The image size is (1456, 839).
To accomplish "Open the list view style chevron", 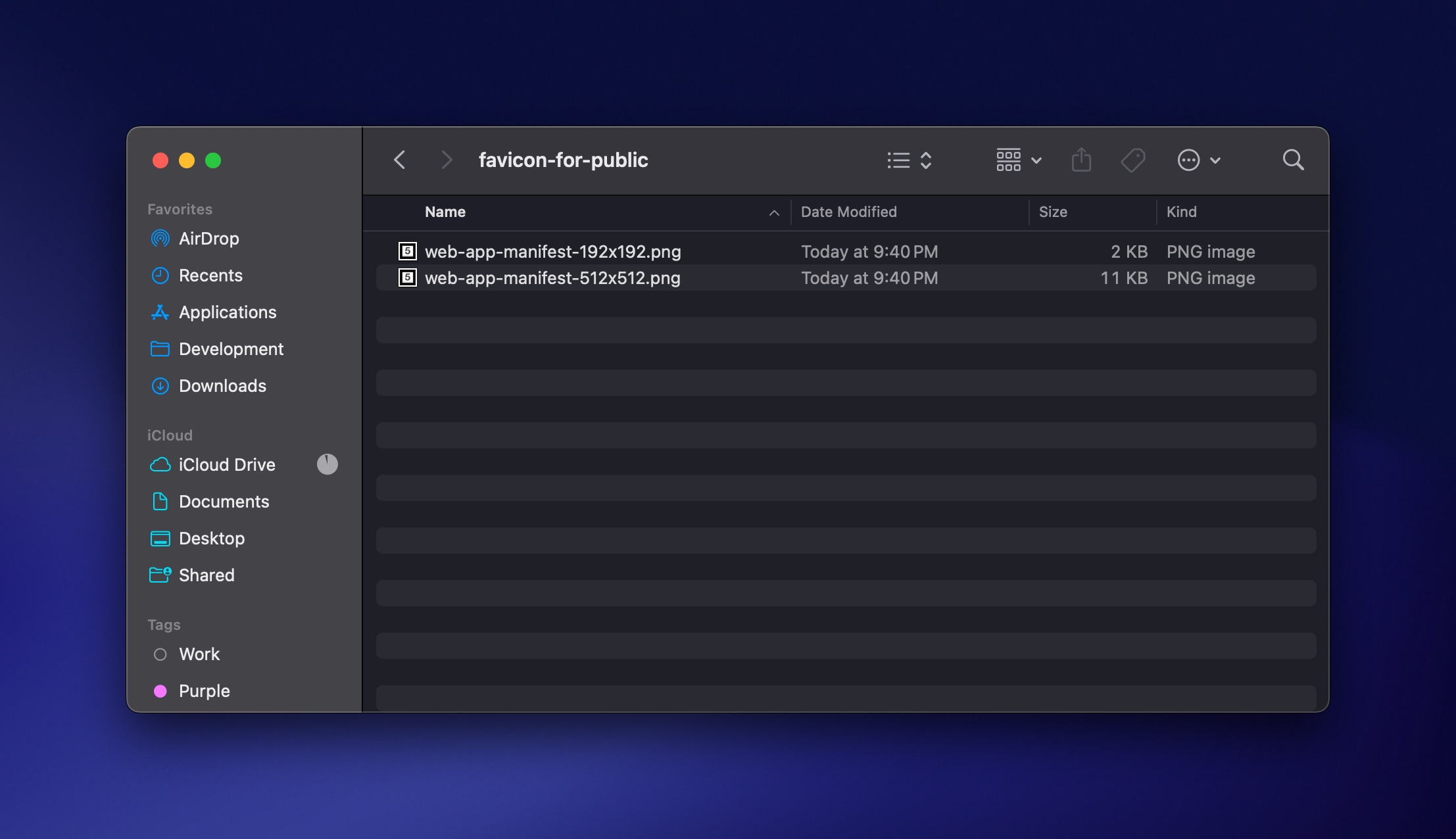I will 927,160.
